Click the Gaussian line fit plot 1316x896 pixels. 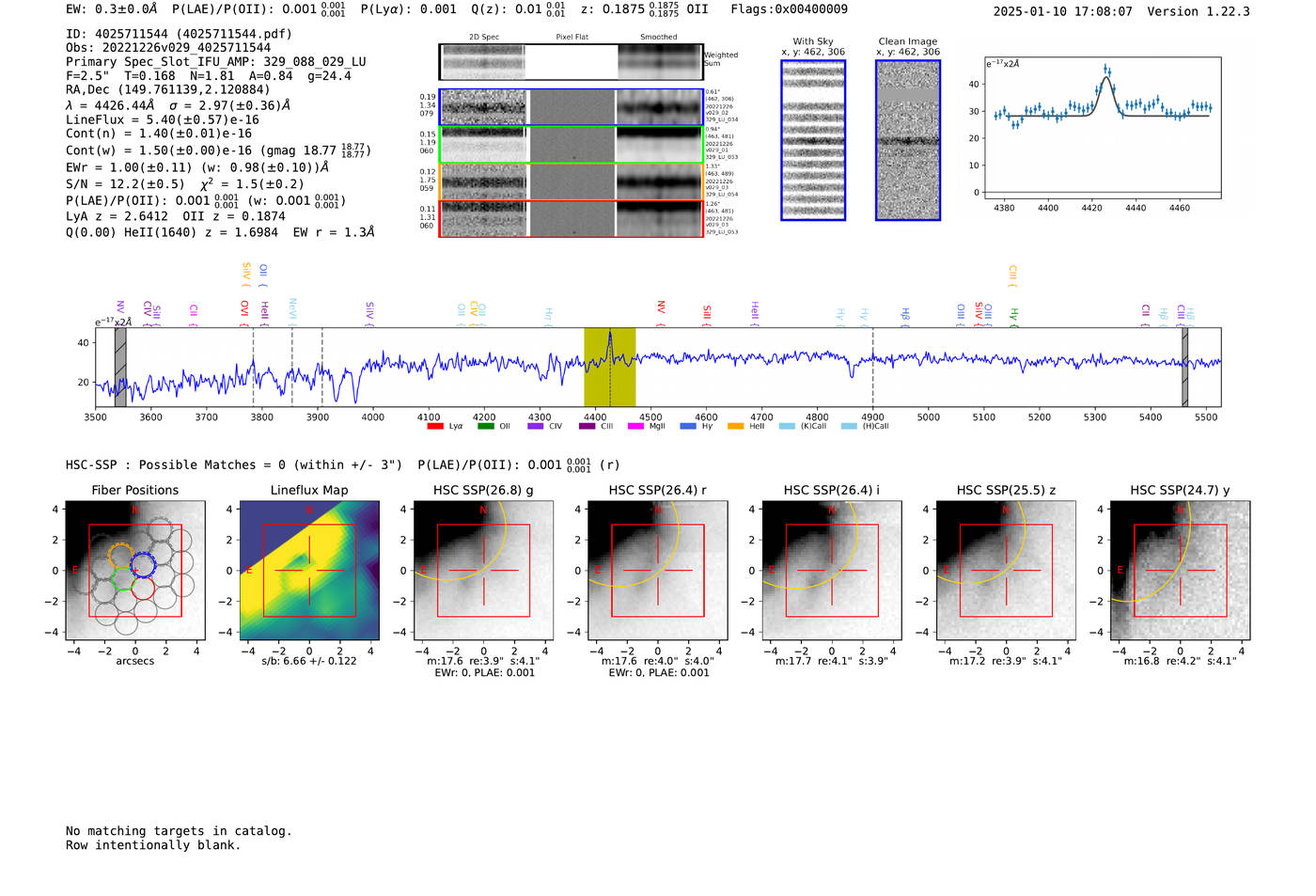click(1103, 128)
